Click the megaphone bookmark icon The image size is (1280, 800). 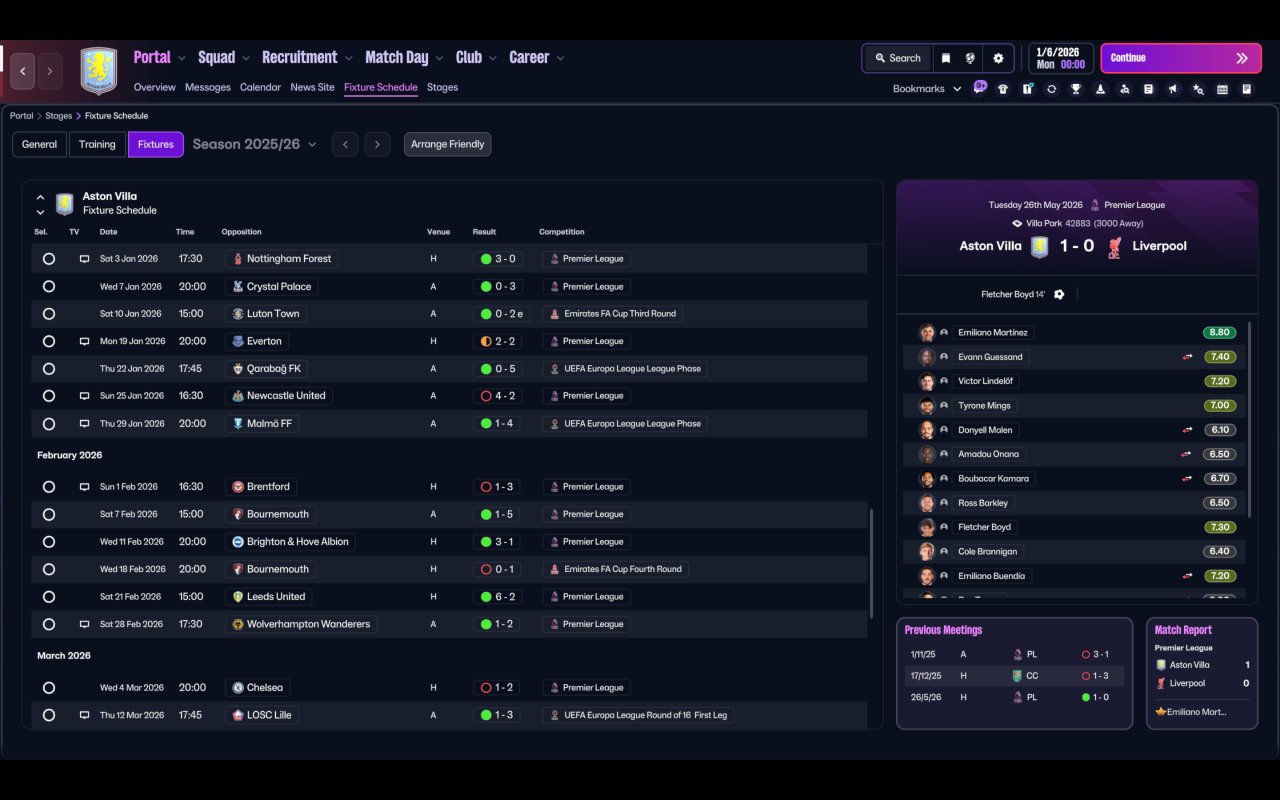click(x=1173, y=89)
